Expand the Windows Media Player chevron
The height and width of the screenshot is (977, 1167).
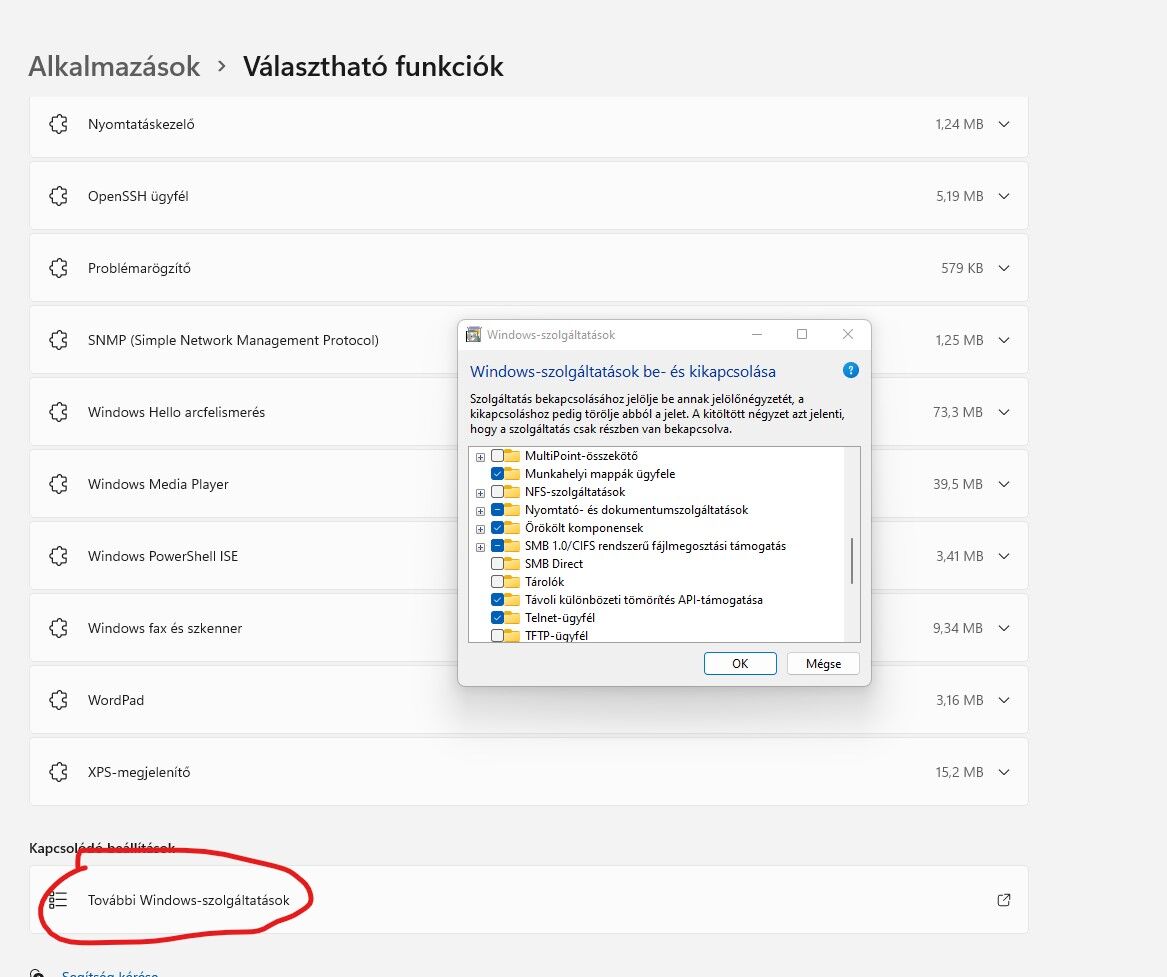coord(1003,484)
